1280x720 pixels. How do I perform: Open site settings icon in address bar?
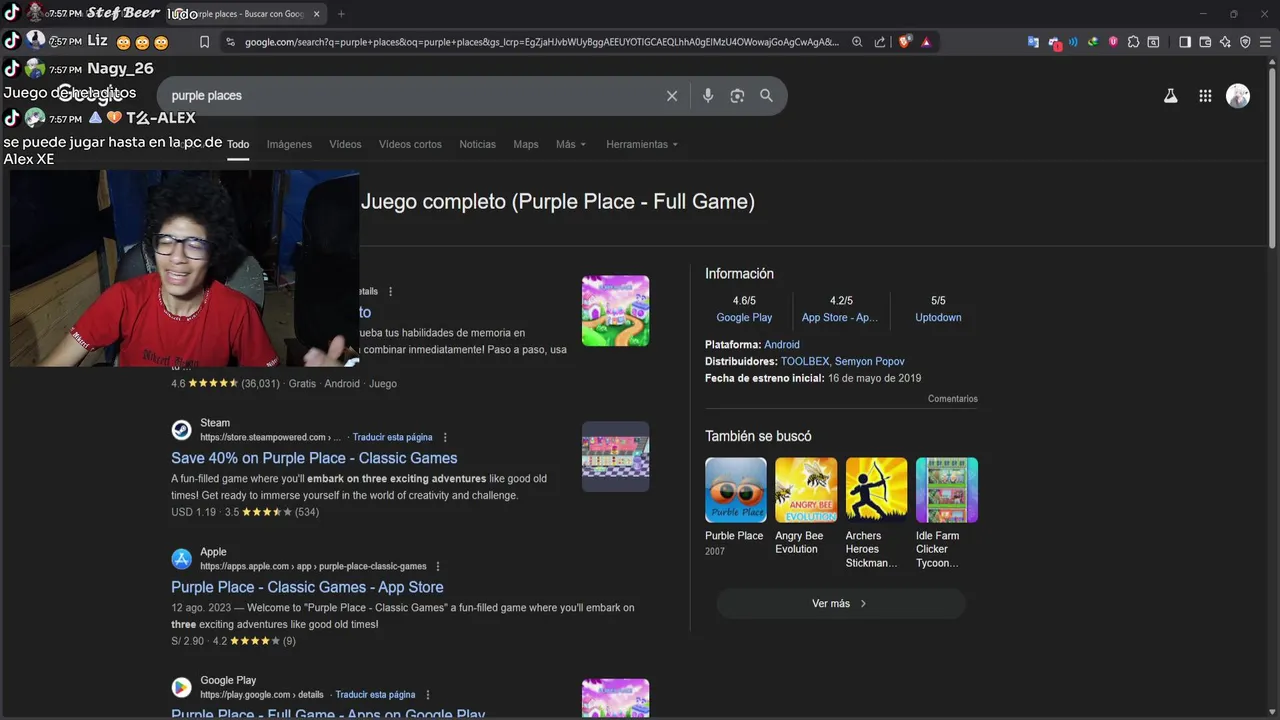(x=231, y=42)
